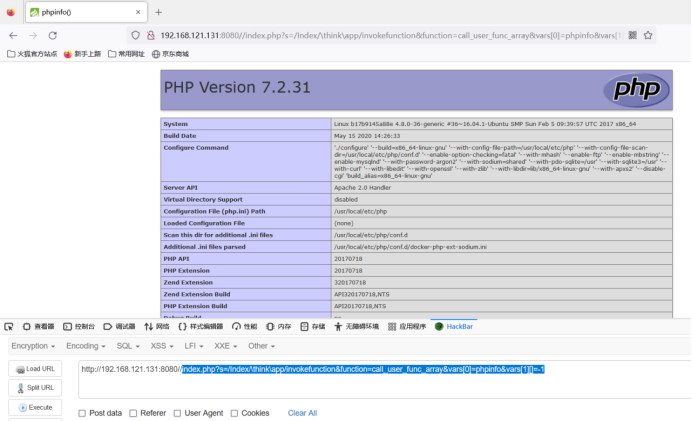The height and width of the screenshot is (421, 692).
Task: Click the /usr/local/etc/php/conf.d scan dir value
Action: pos(371,235)
